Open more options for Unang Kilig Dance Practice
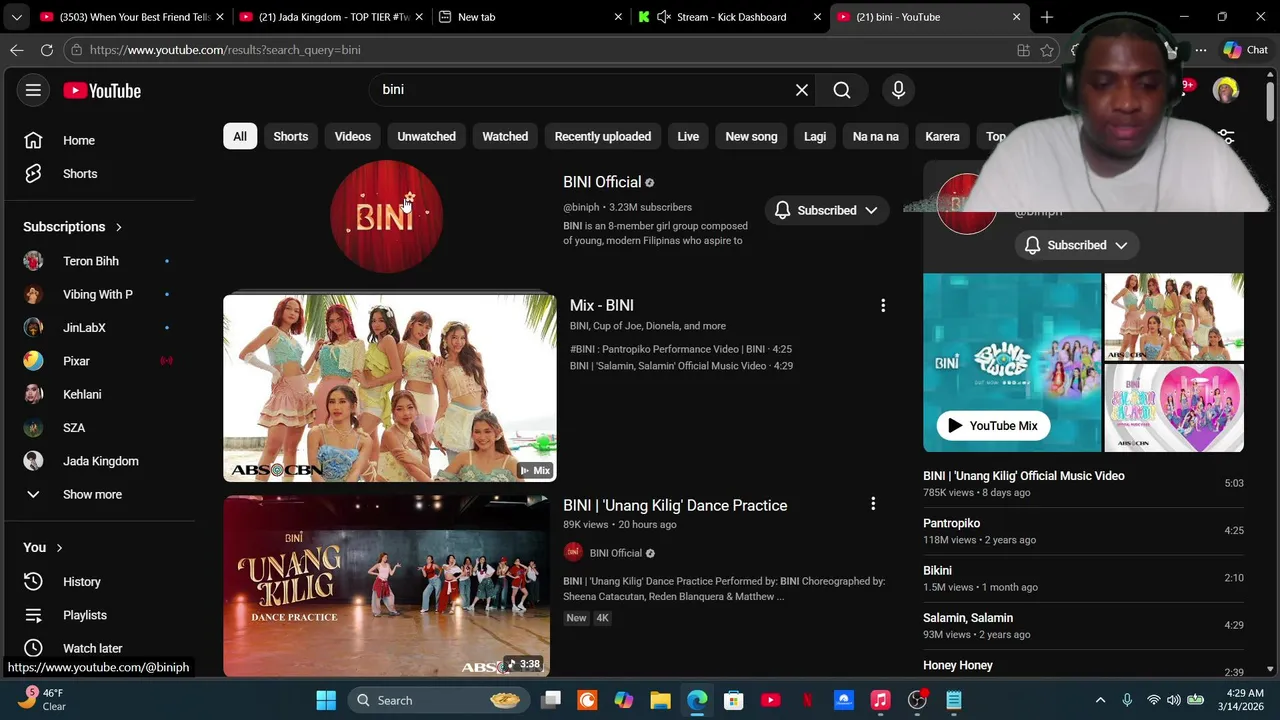The image size is (1280, 720). [x=873, y=504]
